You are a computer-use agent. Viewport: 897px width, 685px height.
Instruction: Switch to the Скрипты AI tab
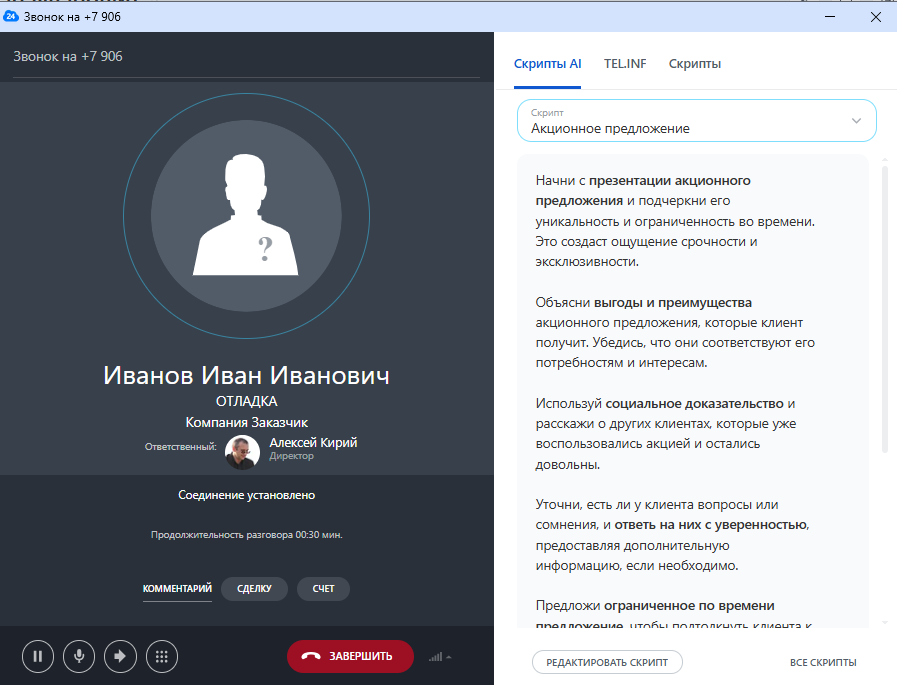point(547,64)
